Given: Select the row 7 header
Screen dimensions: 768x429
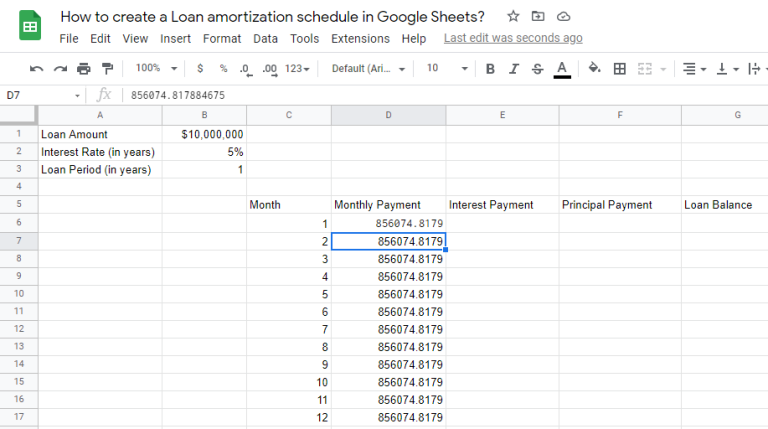Looking at the screenshot, I should (x=19, y=240).
